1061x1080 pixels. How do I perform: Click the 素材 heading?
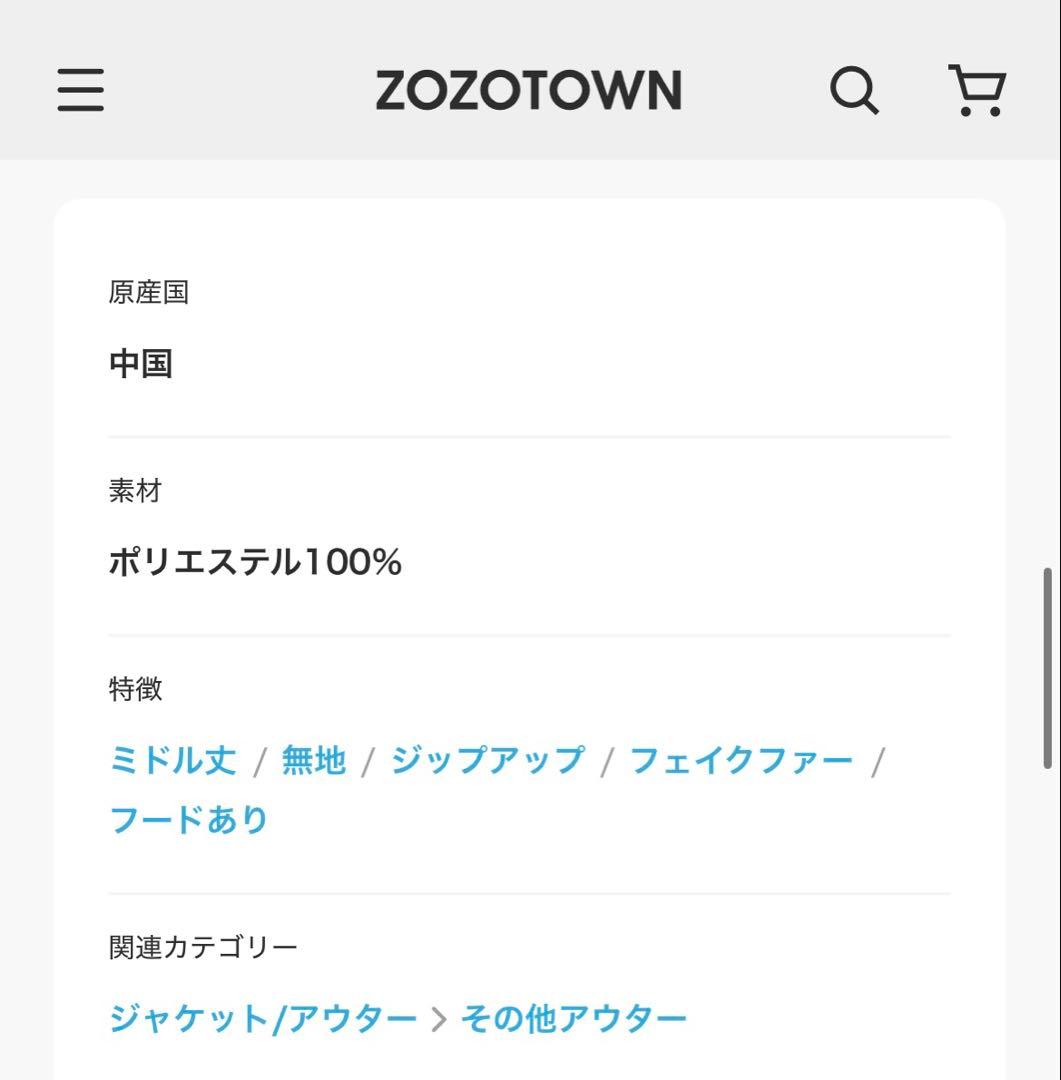coord(135,491)
